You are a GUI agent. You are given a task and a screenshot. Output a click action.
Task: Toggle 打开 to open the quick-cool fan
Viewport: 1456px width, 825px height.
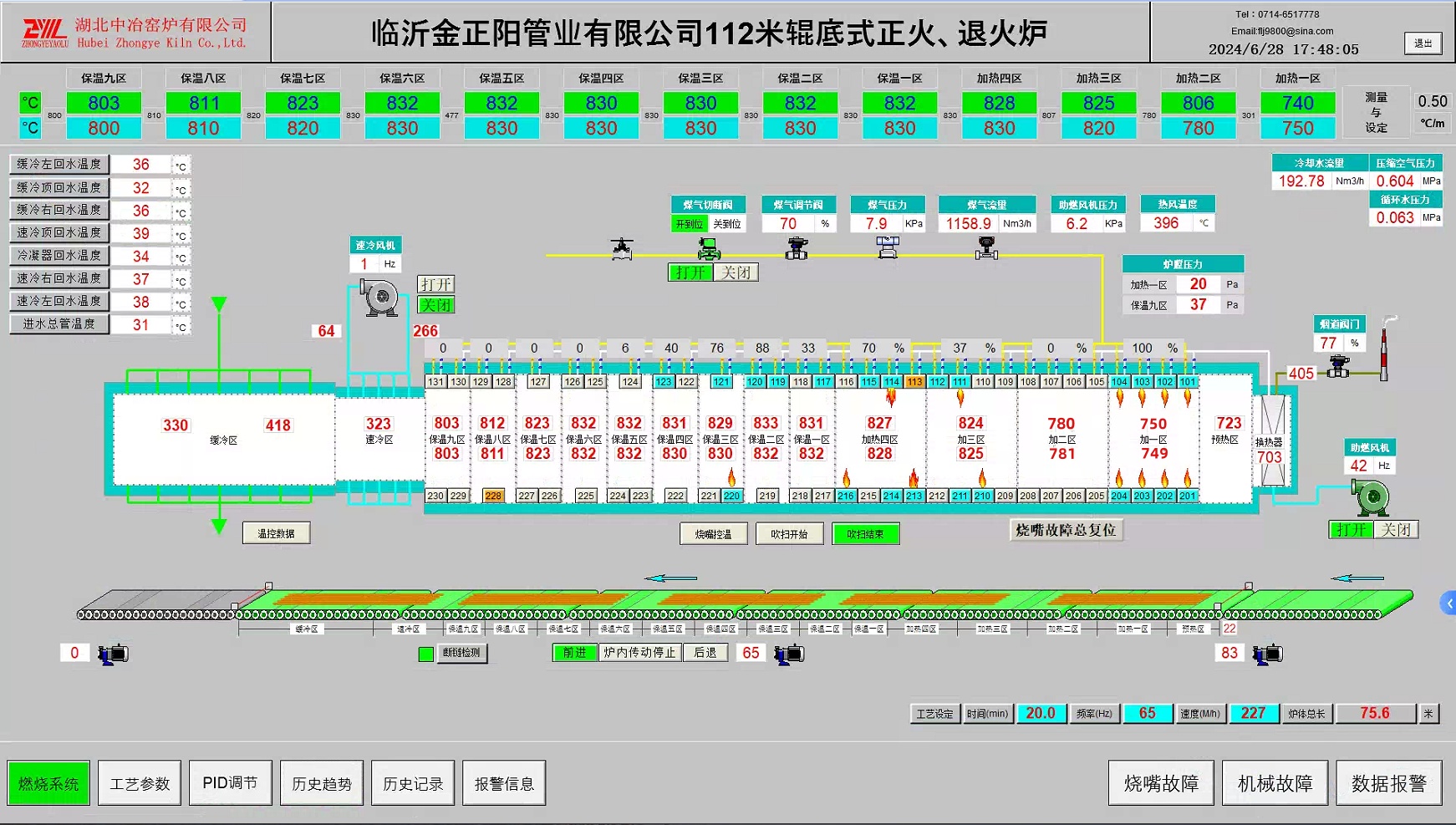[438, 284]
